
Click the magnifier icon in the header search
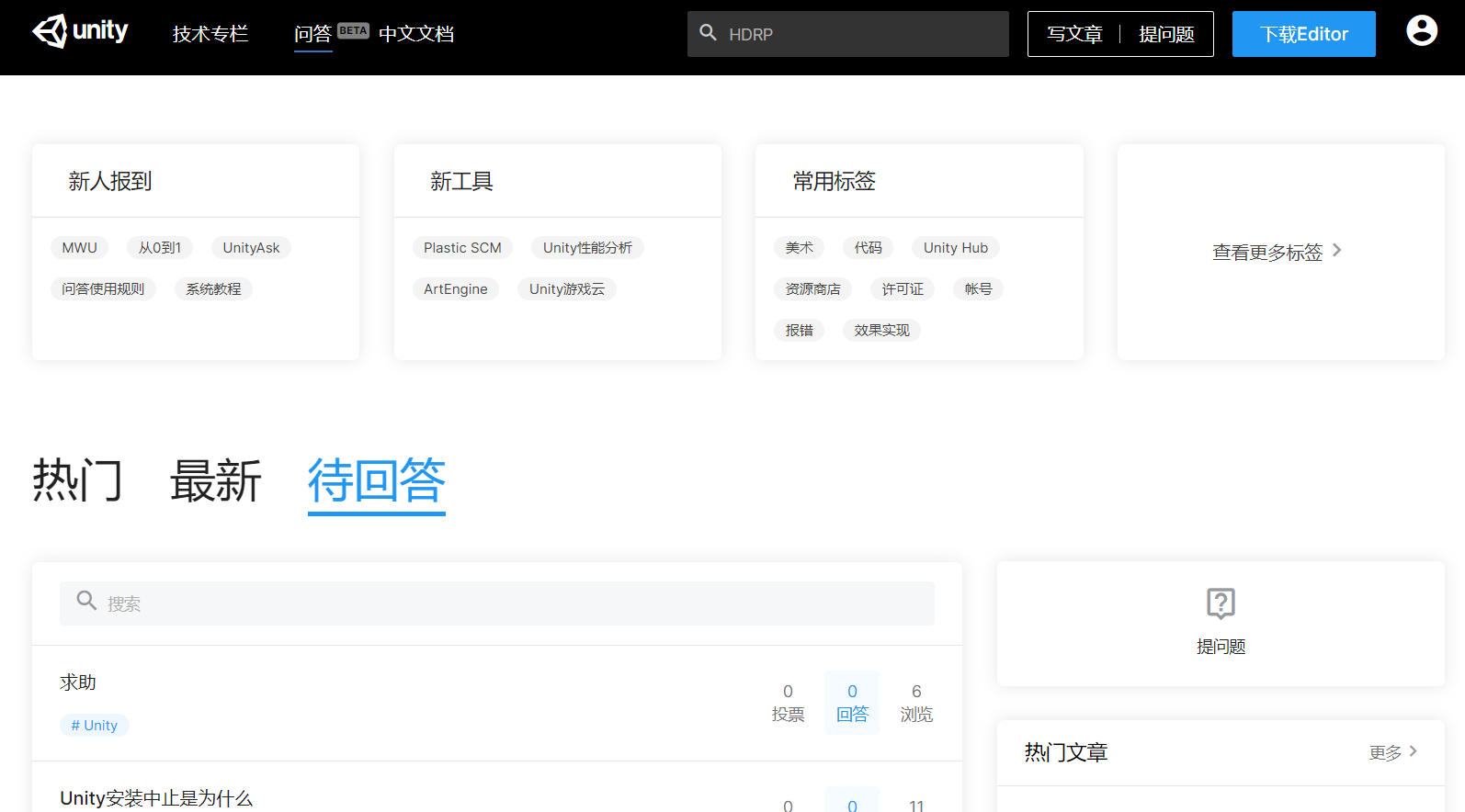click(708, 33)
